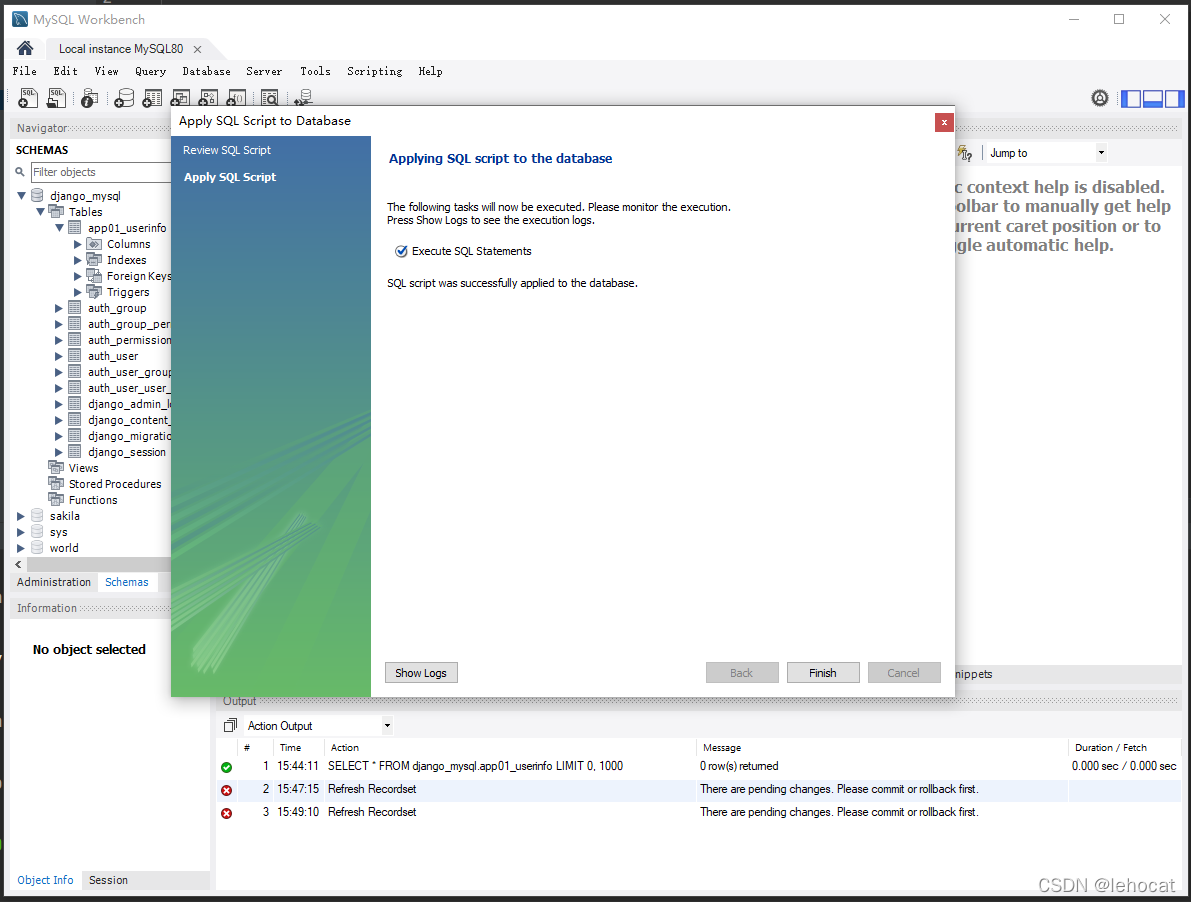Click the Stored Procedures folder icon

56,484
